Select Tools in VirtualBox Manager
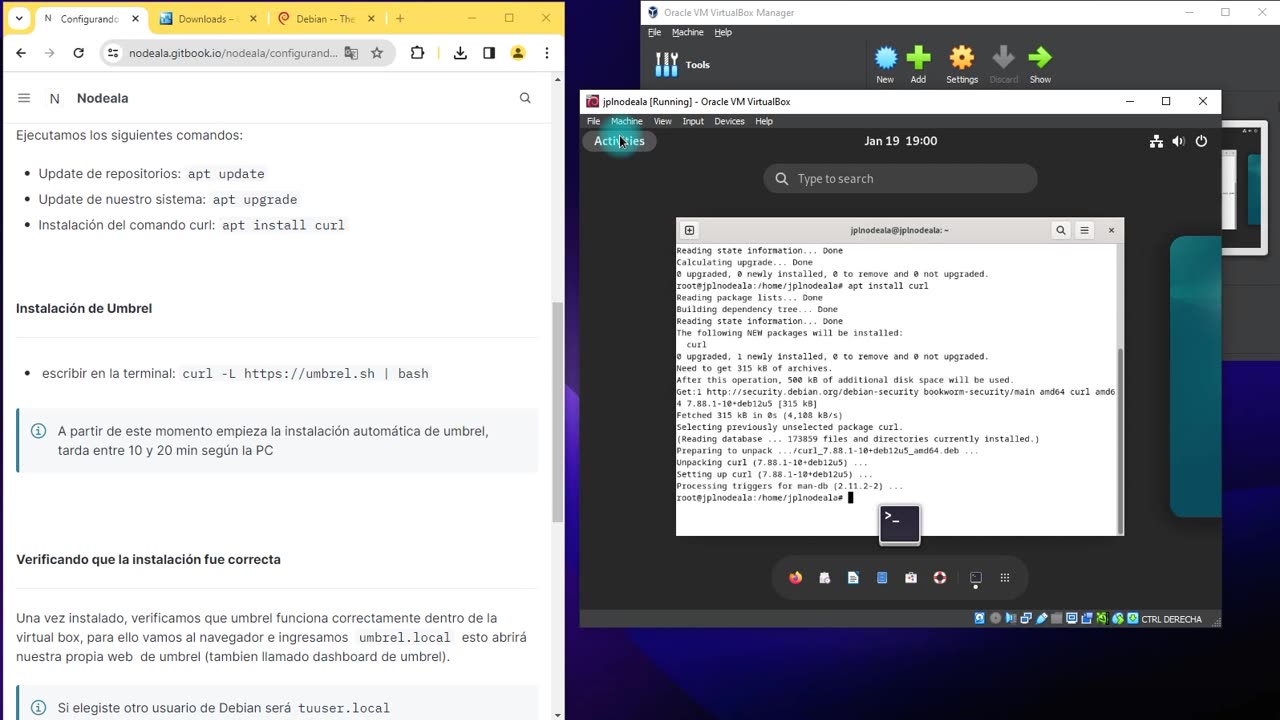The width and height of the screenshot is (1280, 720). (683, 65)
